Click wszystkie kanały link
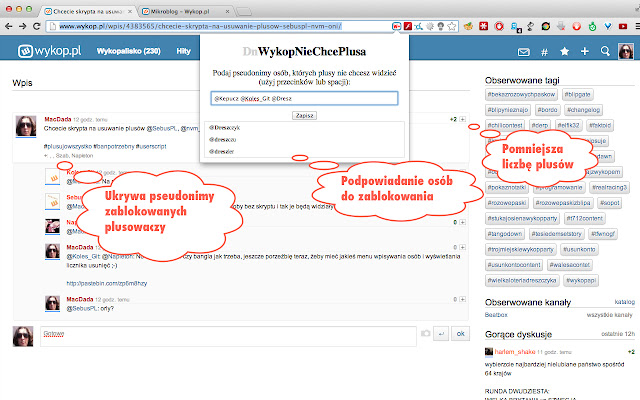 (609, 315)
